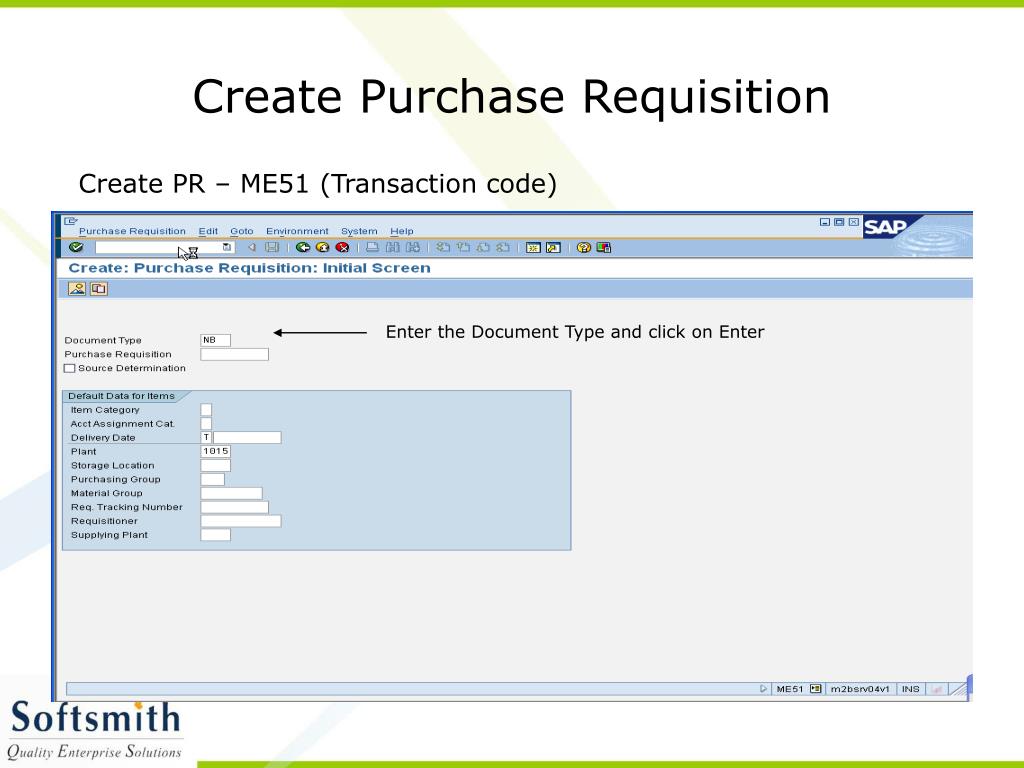This screenshot has height=768, width=1024.
Task: Click the Plant field showing 1015
Action: (216, 451)
